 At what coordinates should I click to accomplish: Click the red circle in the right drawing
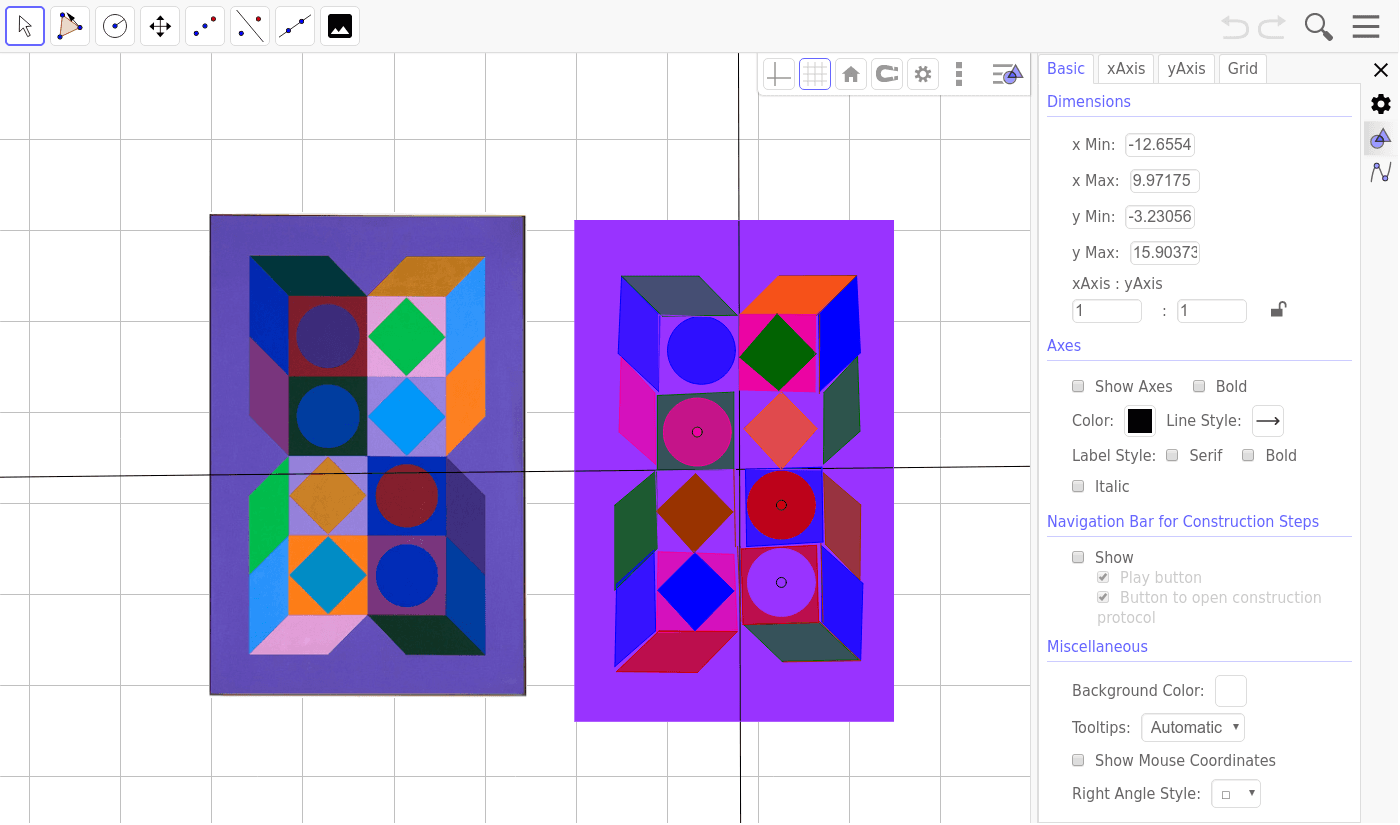(x=781, y=505)
